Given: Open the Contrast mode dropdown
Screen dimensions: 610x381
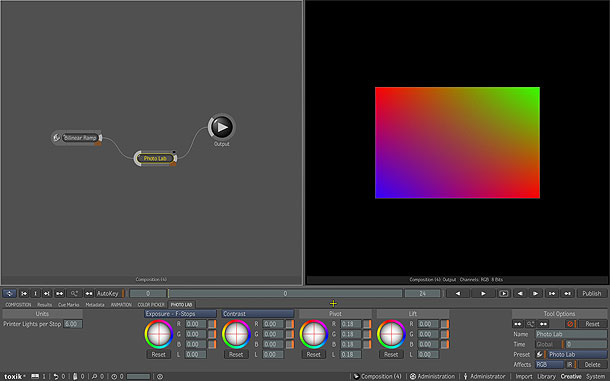Looking at the screenshot, I should click(258, 314).
